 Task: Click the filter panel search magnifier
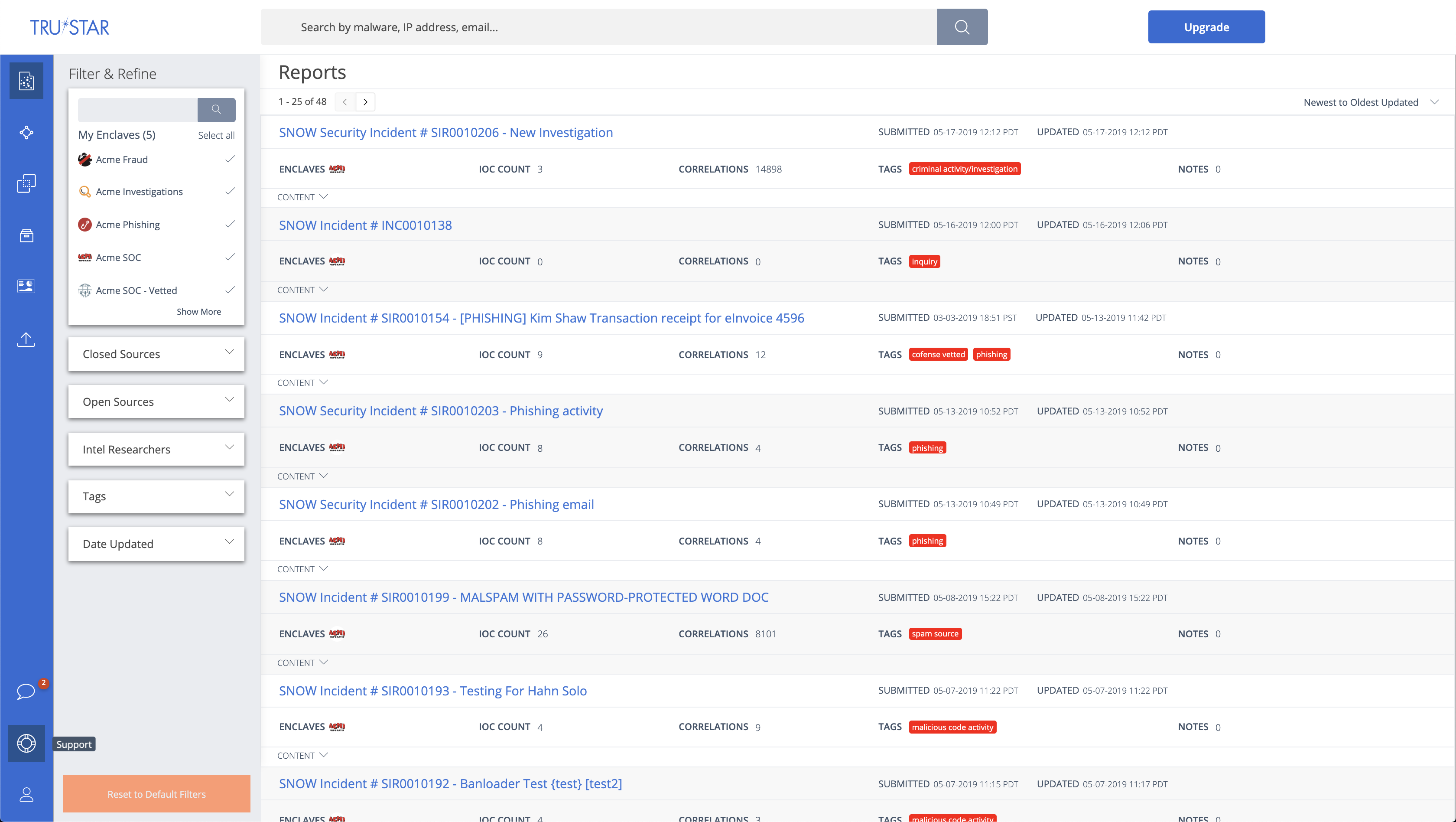coord(217,110)
